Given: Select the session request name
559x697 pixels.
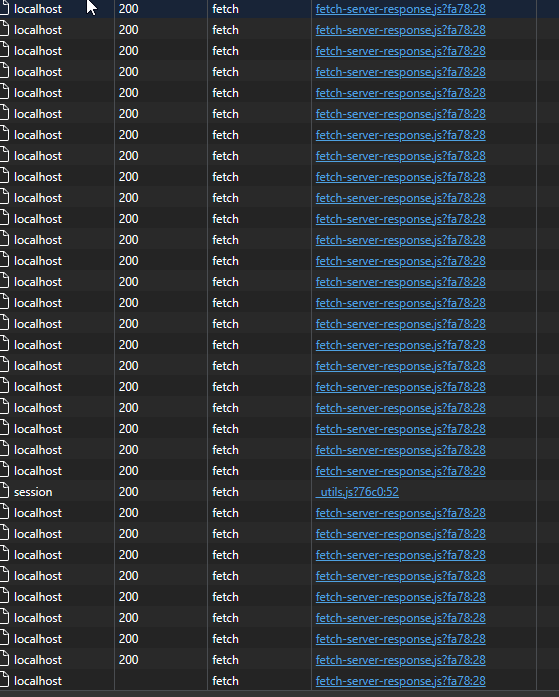Looking at the screenshot, I should (x=33, y=492).
